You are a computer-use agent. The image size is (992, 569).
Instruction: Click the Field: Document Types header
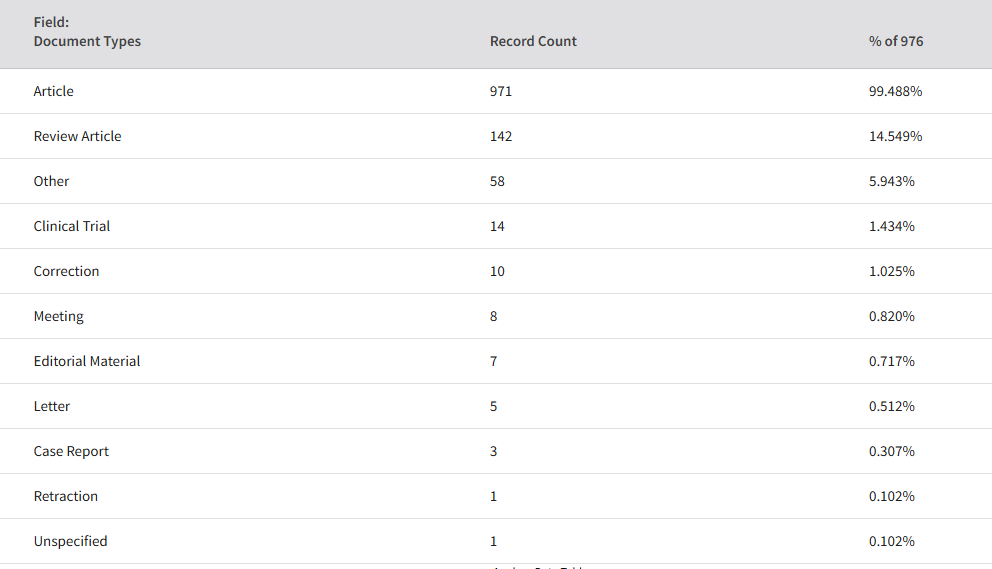point(87,32)
